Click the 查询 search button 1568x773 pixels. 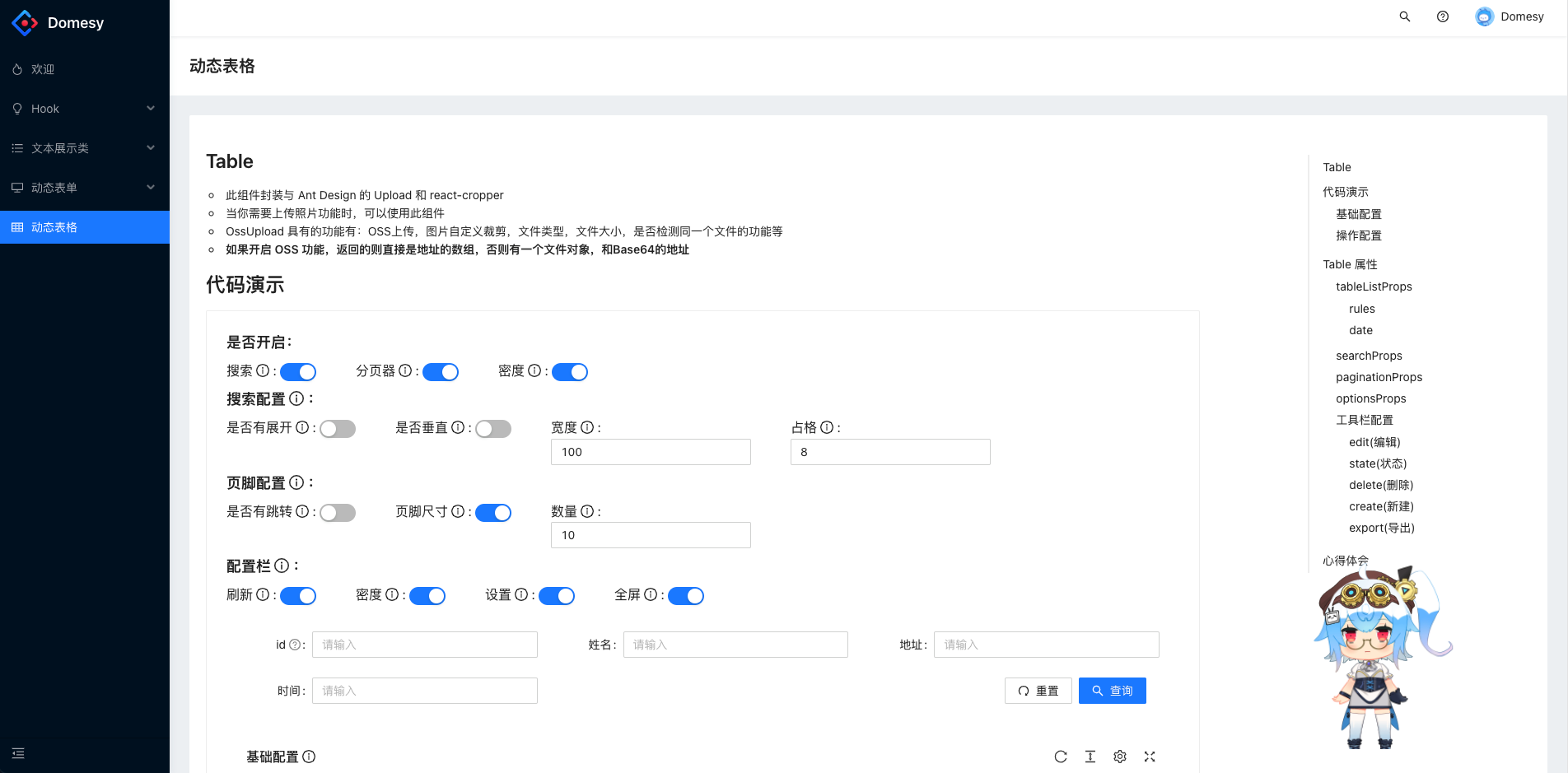[x=1113, y=691]
